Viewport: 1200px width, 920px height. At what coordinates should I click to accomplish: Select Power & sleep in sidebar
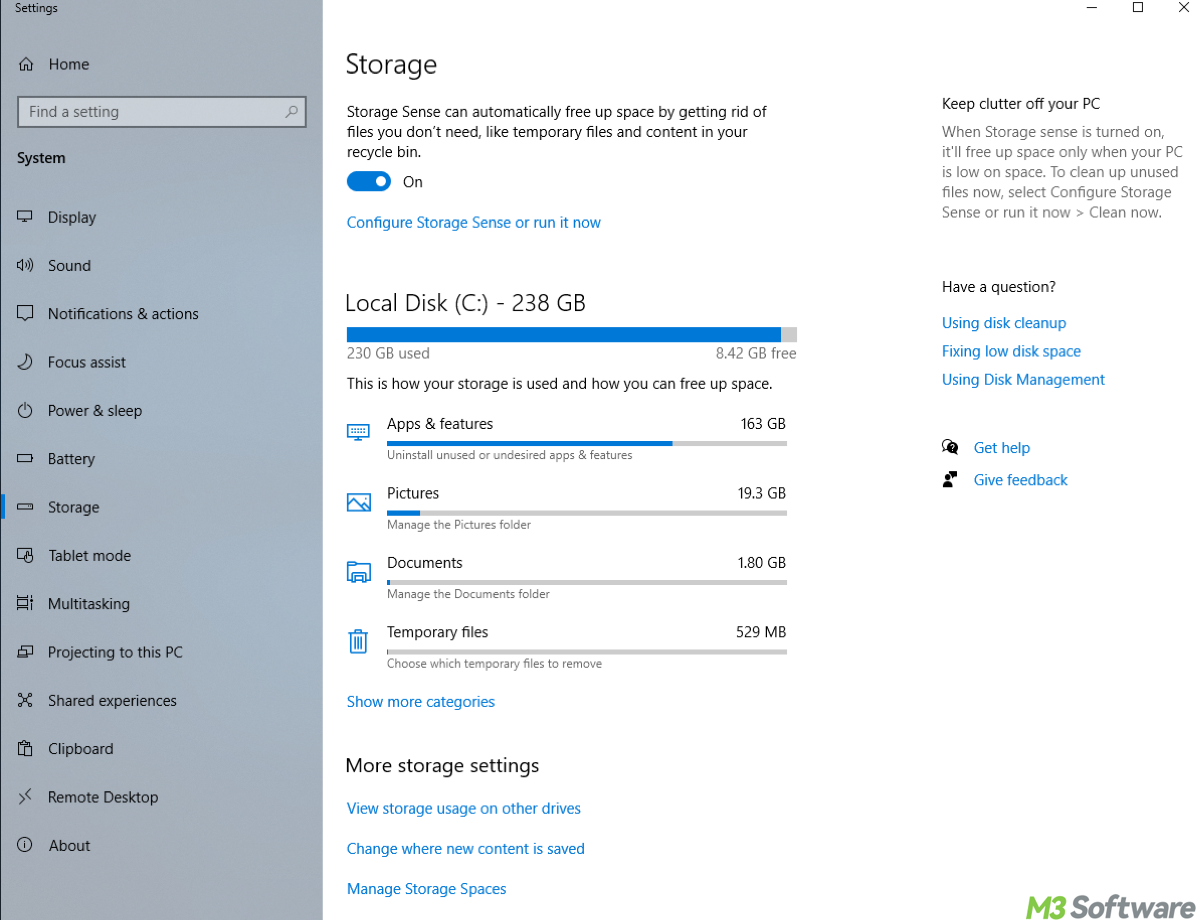coord(95,410)
